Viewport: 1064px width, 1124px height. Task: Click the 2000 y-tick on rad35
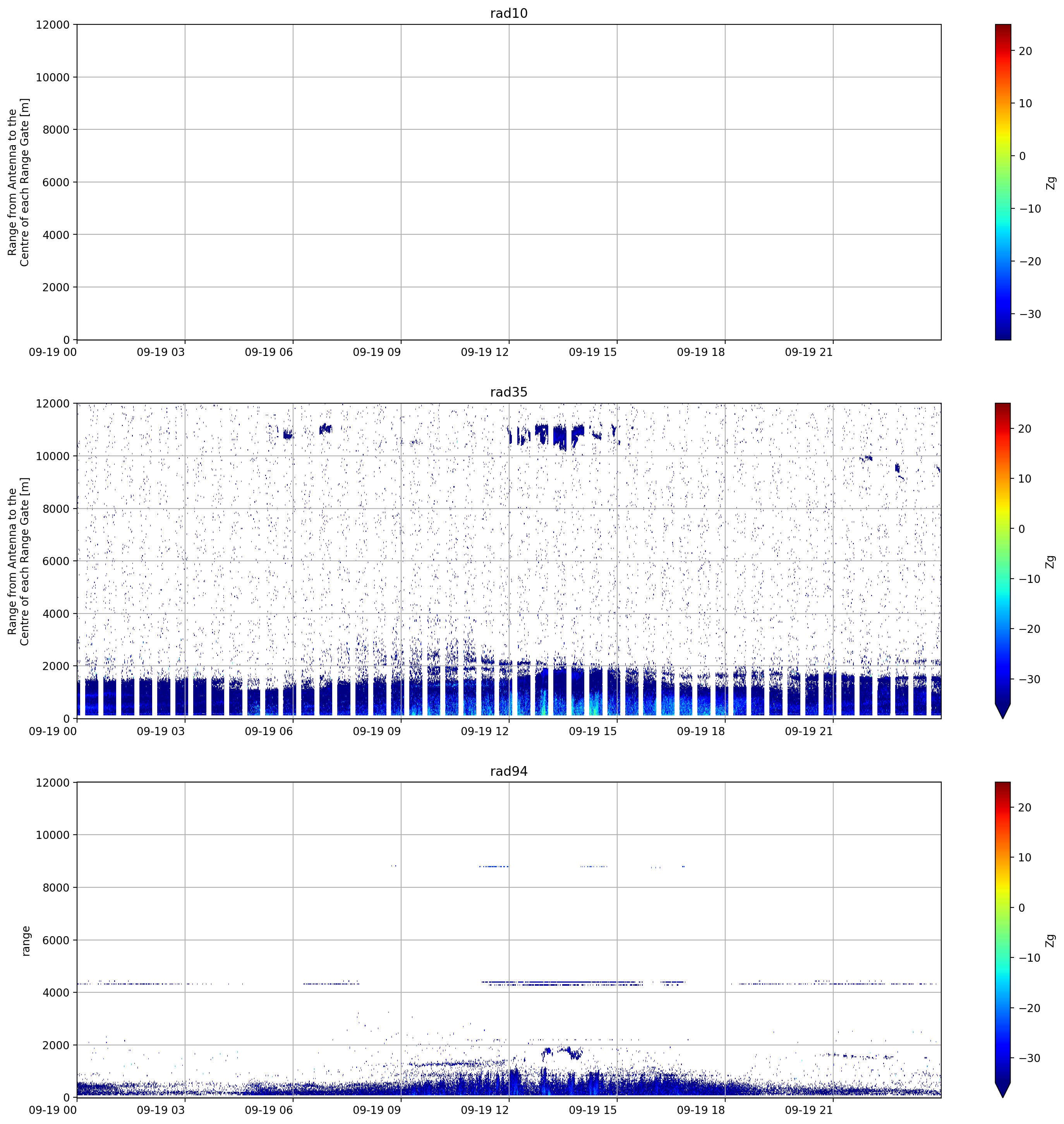click(56, 667)
